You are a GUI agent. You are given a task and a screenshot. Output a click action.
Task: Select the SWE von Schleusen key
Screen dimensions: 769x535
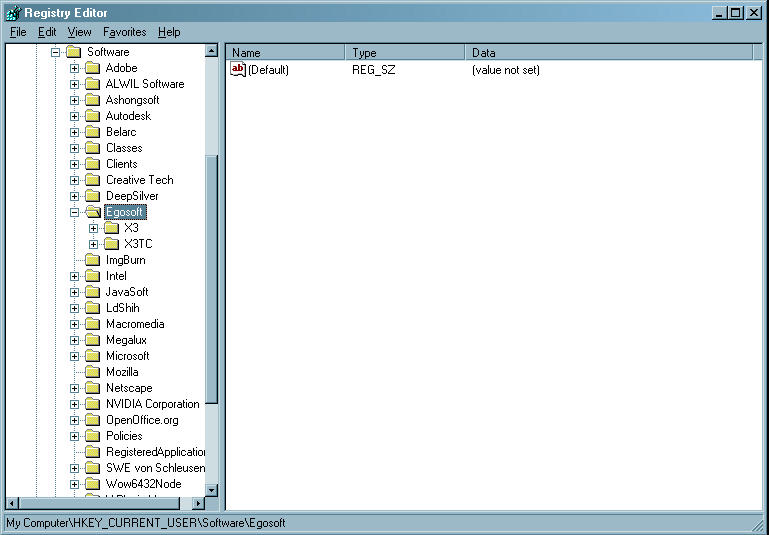[155, 468]
